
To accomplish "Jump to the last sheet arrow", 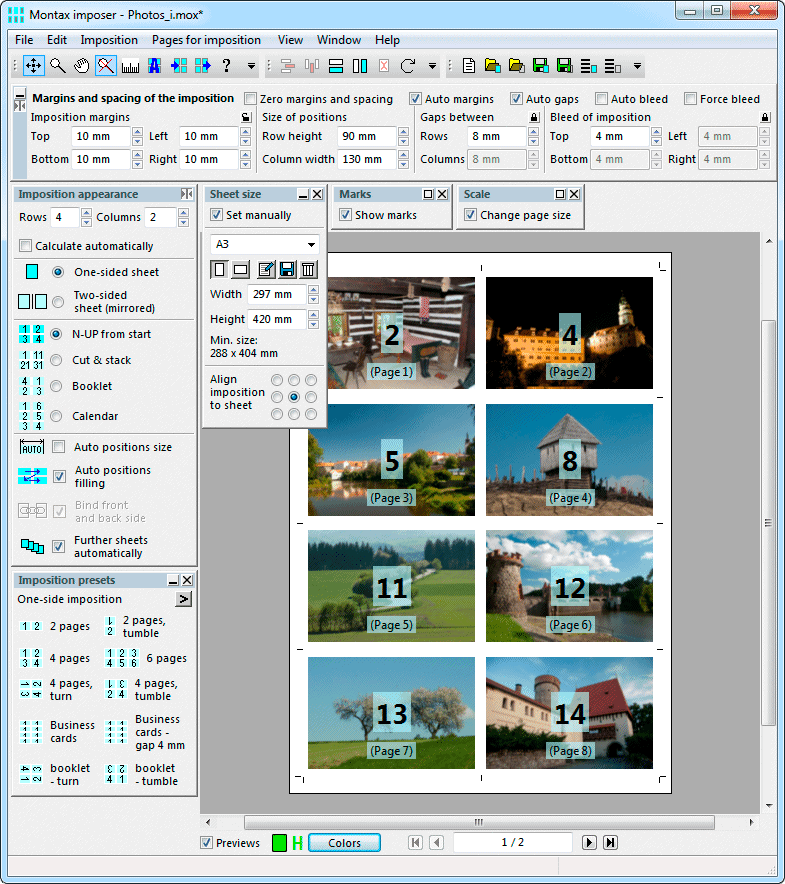I will click(x=610, y=842).
